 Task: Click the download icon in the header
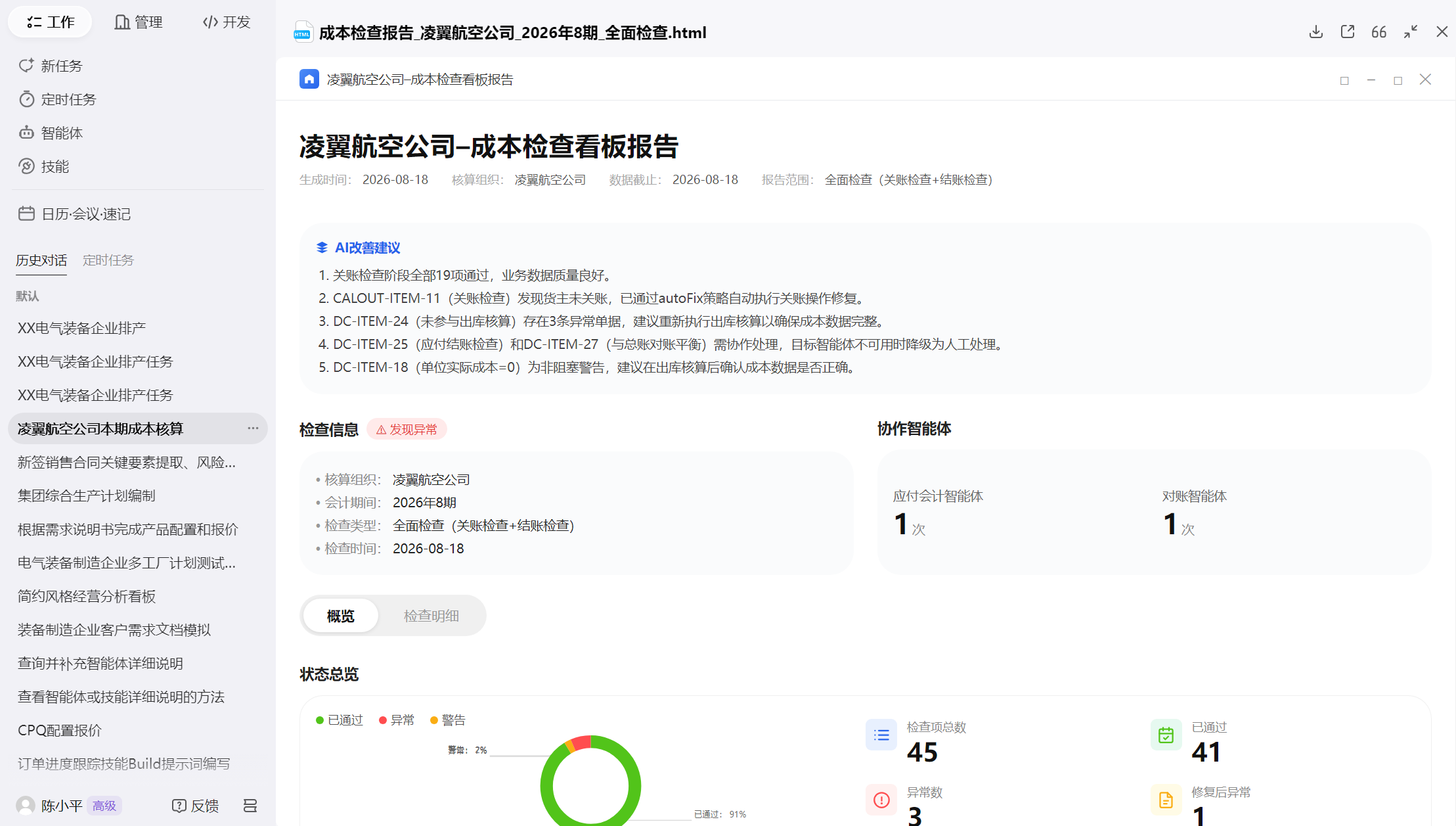(x=1315, y=32)
